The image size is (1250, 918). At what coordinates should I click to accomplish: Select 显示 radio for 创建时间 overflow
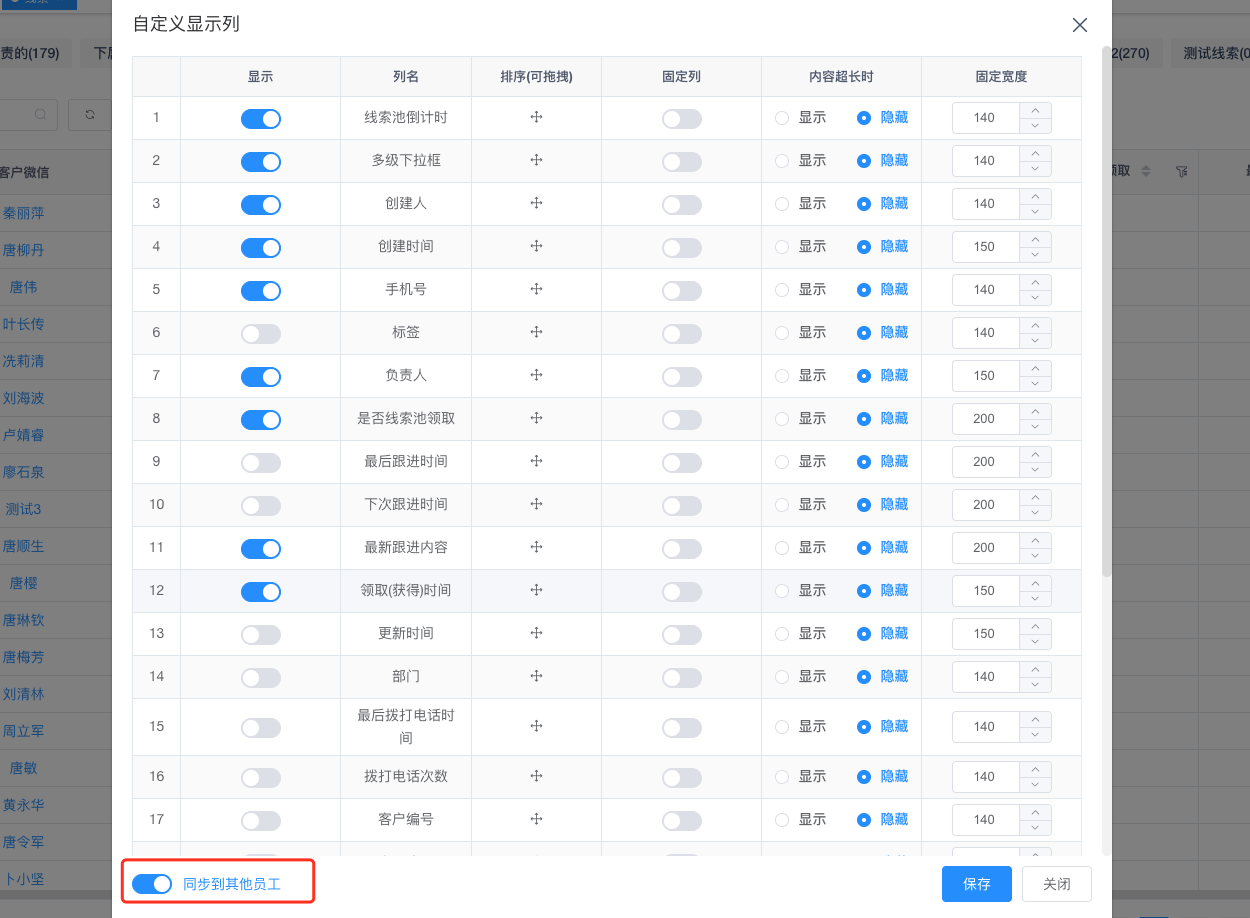(782, 247)
